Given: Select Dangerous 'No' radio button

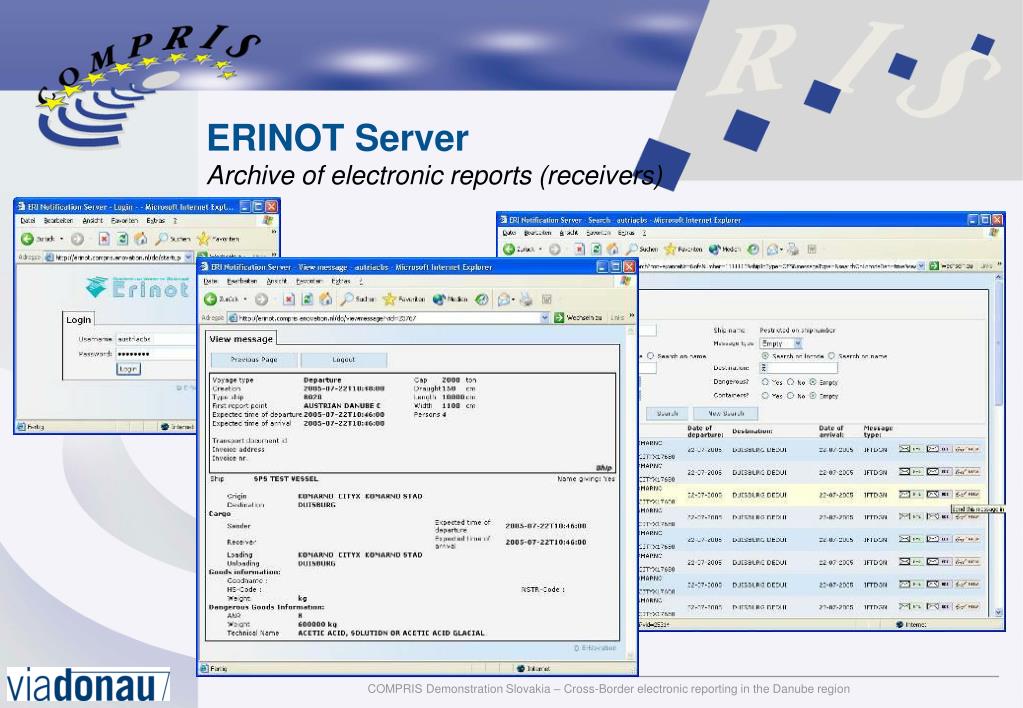Looking at the screenshot, I should (790, 382).
